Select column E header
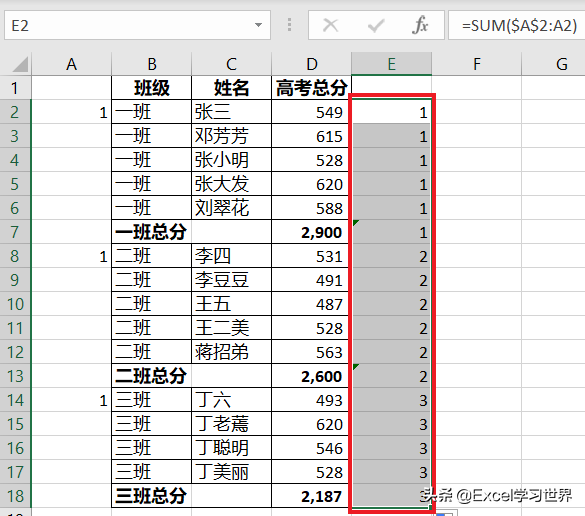This screenshot has height=516, width=585. click(391, 64)
